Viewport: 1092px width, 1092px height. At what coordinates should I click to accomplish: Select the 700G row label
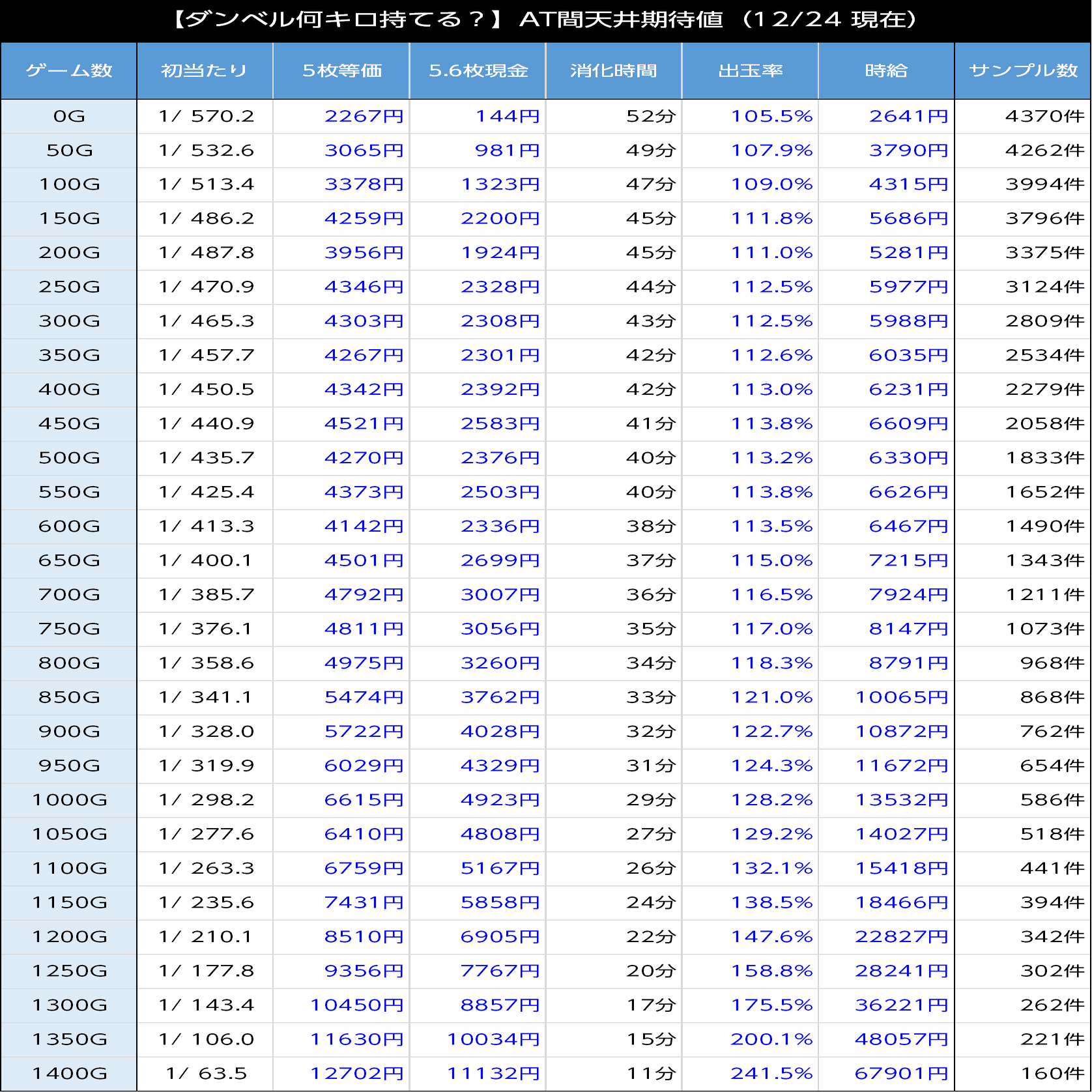[69, 595]
